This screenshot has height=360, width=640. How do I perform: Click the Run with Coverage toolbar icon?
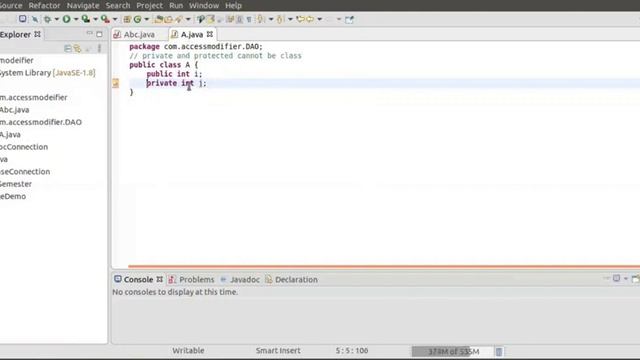(85, 19)
